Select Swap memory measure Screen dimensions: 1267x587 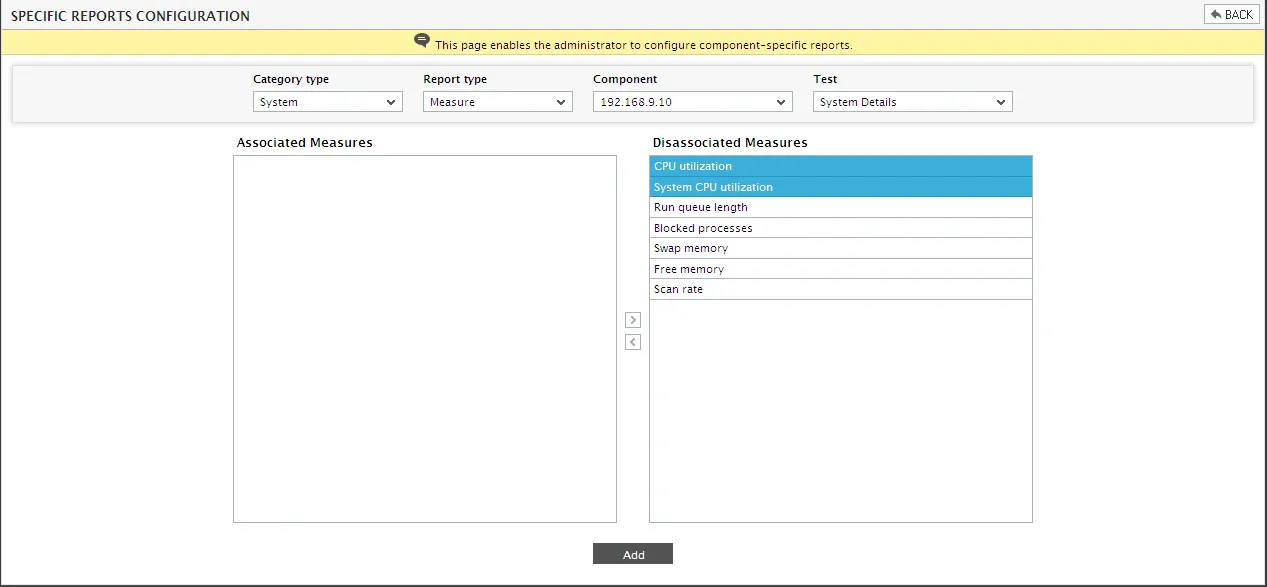pos(841,248)
